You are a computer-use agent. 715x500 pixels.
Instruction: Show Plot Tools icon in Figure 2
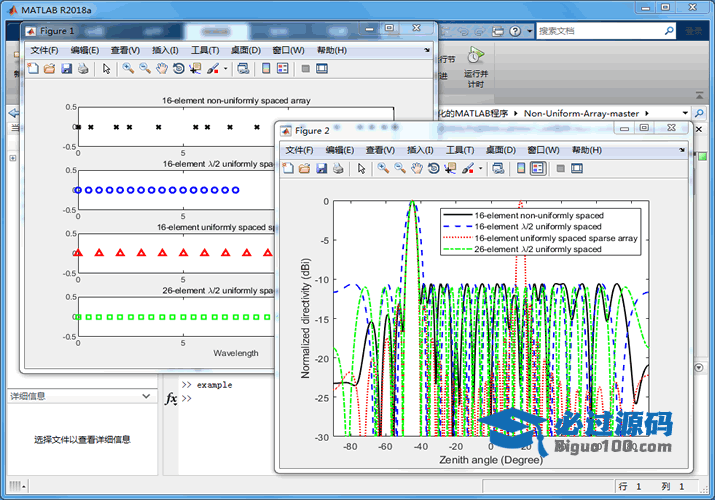click(x=577, y=169)
